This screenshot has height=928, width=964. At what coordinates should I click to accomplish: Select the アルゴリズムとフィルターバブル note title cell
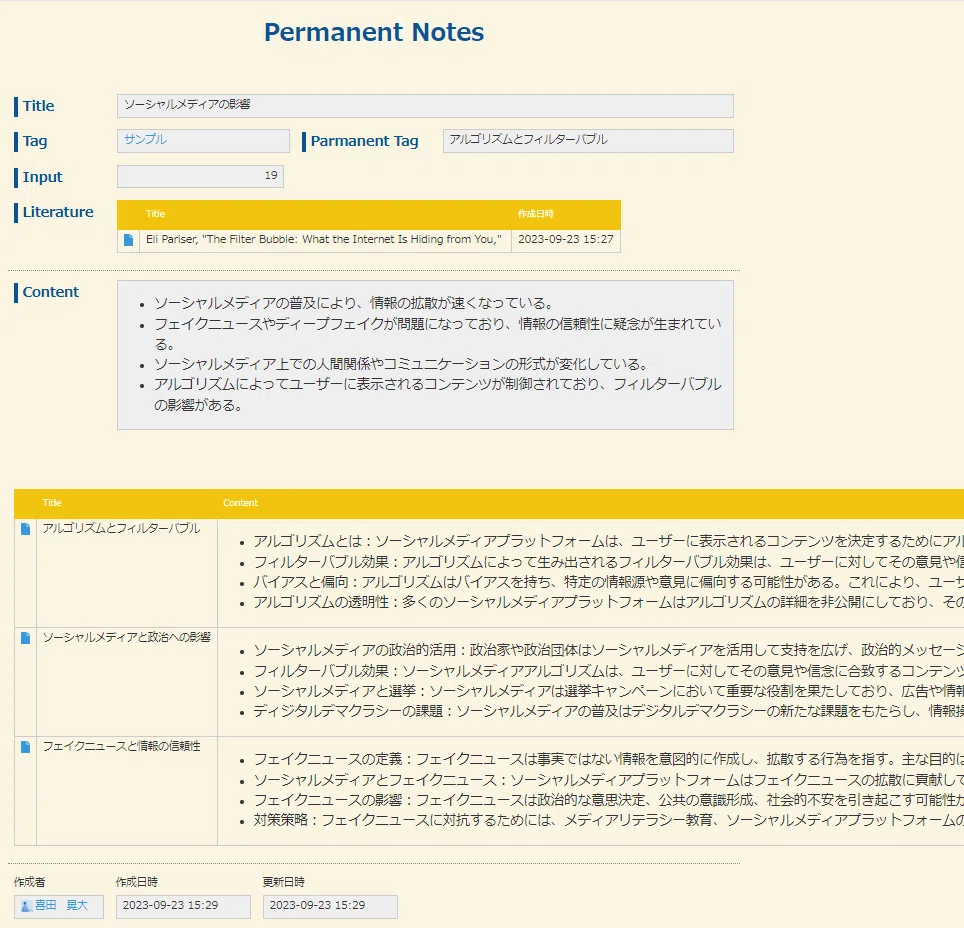click(x=127, y=573)
